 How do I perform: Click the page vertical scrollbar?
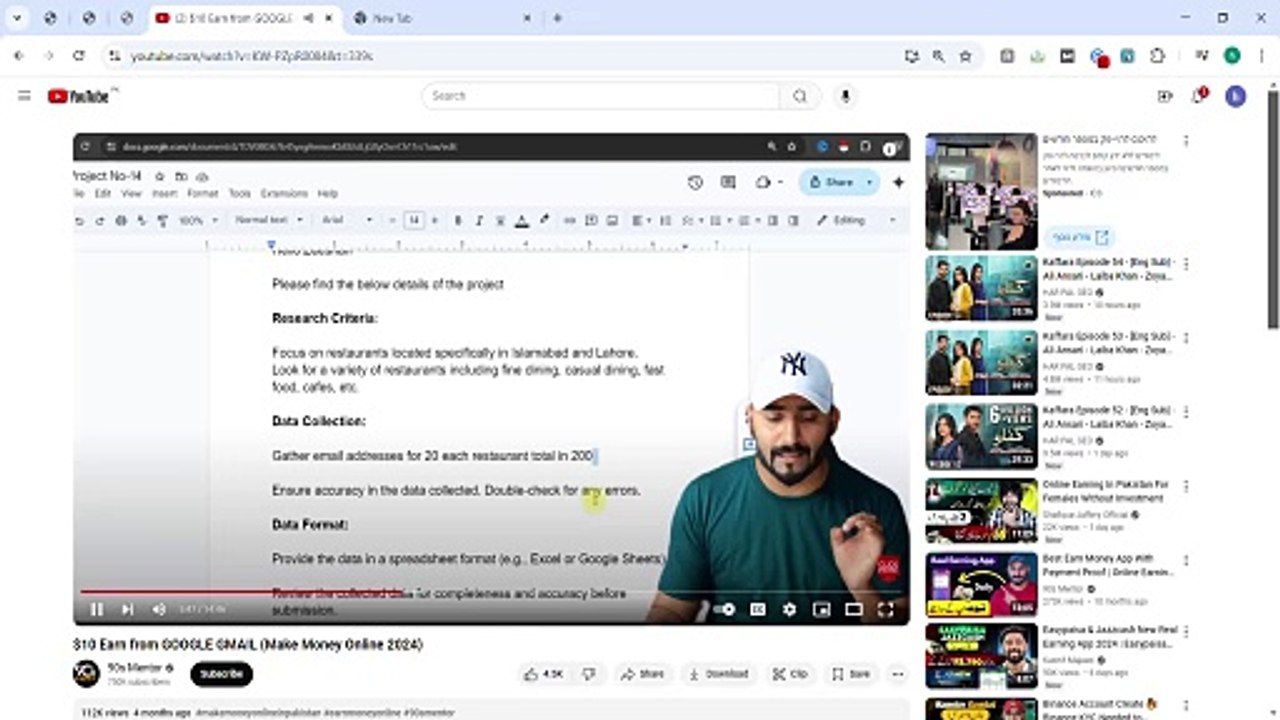tap(1273, 208)
